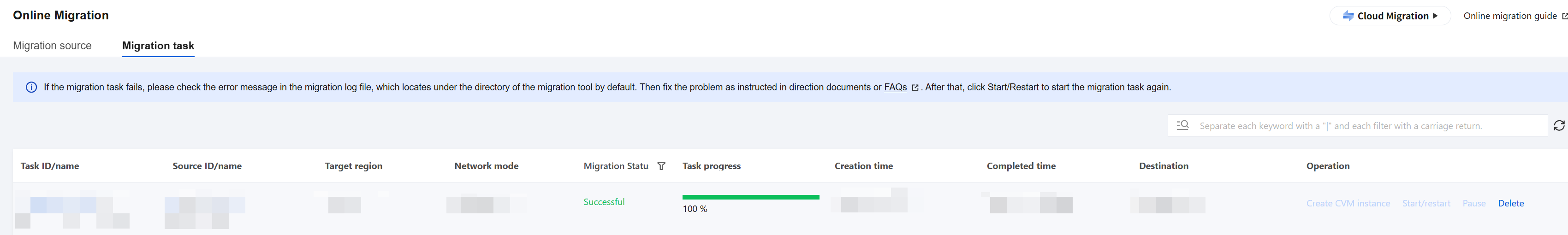The image size is (1568, 235).
Task: Click the external link icon next to FAQs
Action: [915, 88]
